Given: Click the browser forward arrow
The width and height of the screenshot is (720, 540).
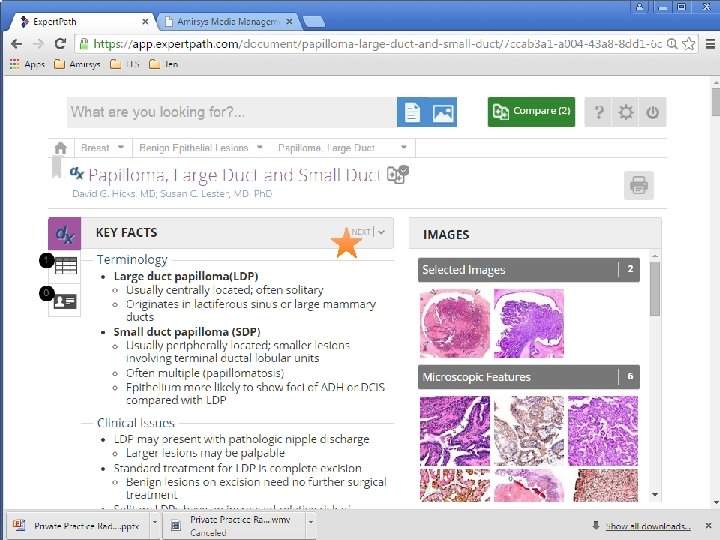Looking at the screenshot, I should [x=39, y=44].
